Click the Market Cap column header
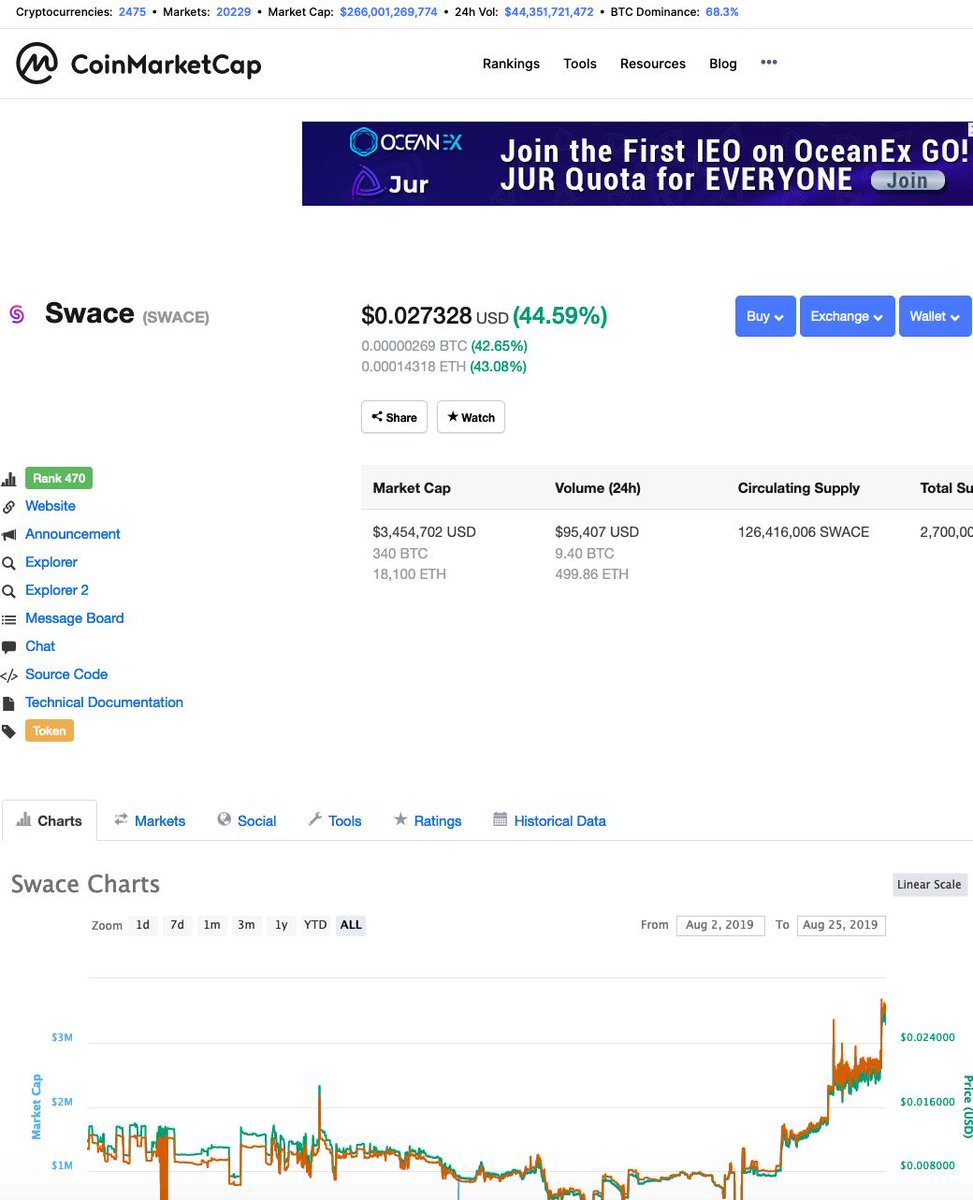The width and height of the screenshot is (973, 1200). 412,488
